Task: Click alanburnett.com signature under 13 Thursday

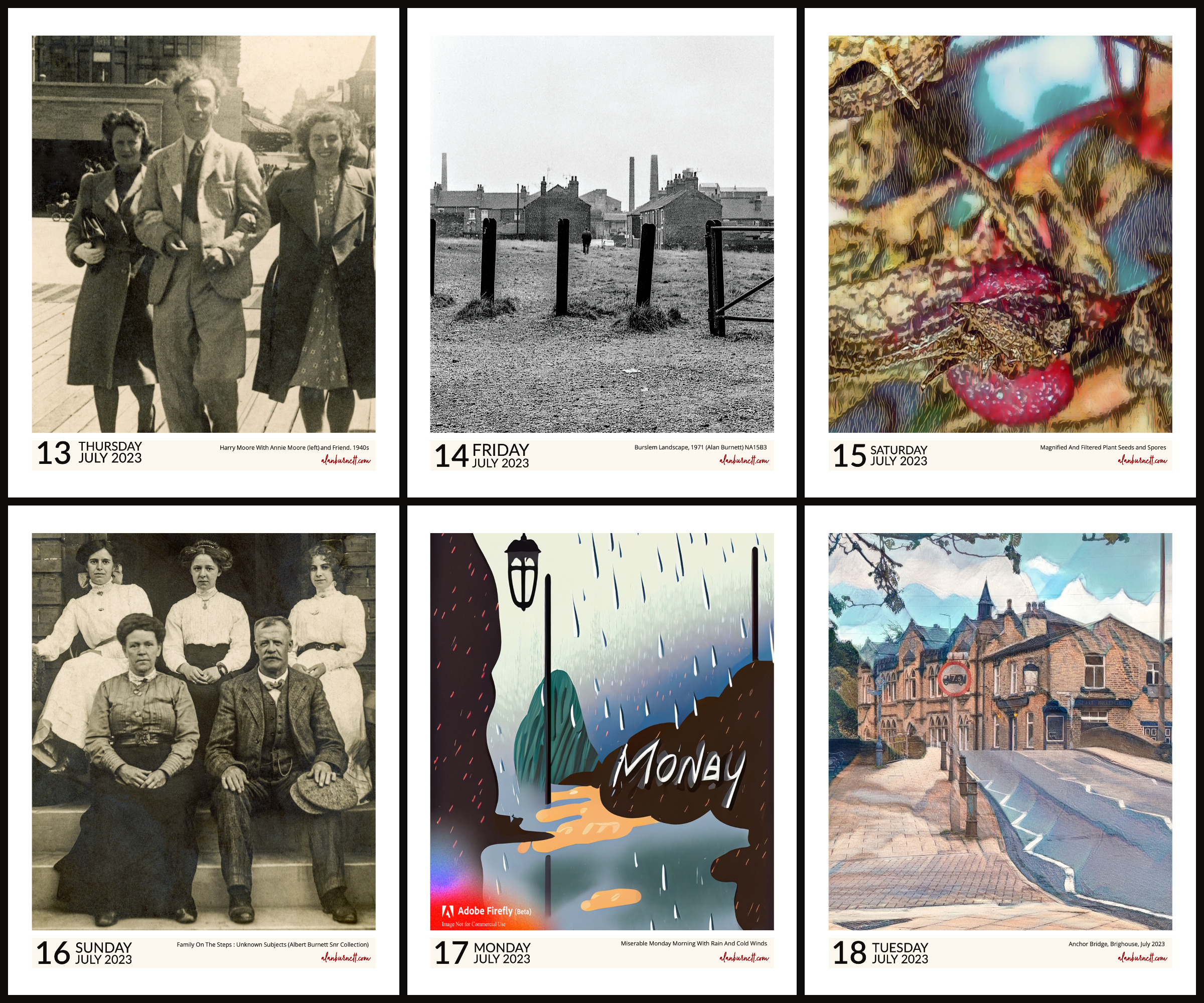Action: click(346, 460)
